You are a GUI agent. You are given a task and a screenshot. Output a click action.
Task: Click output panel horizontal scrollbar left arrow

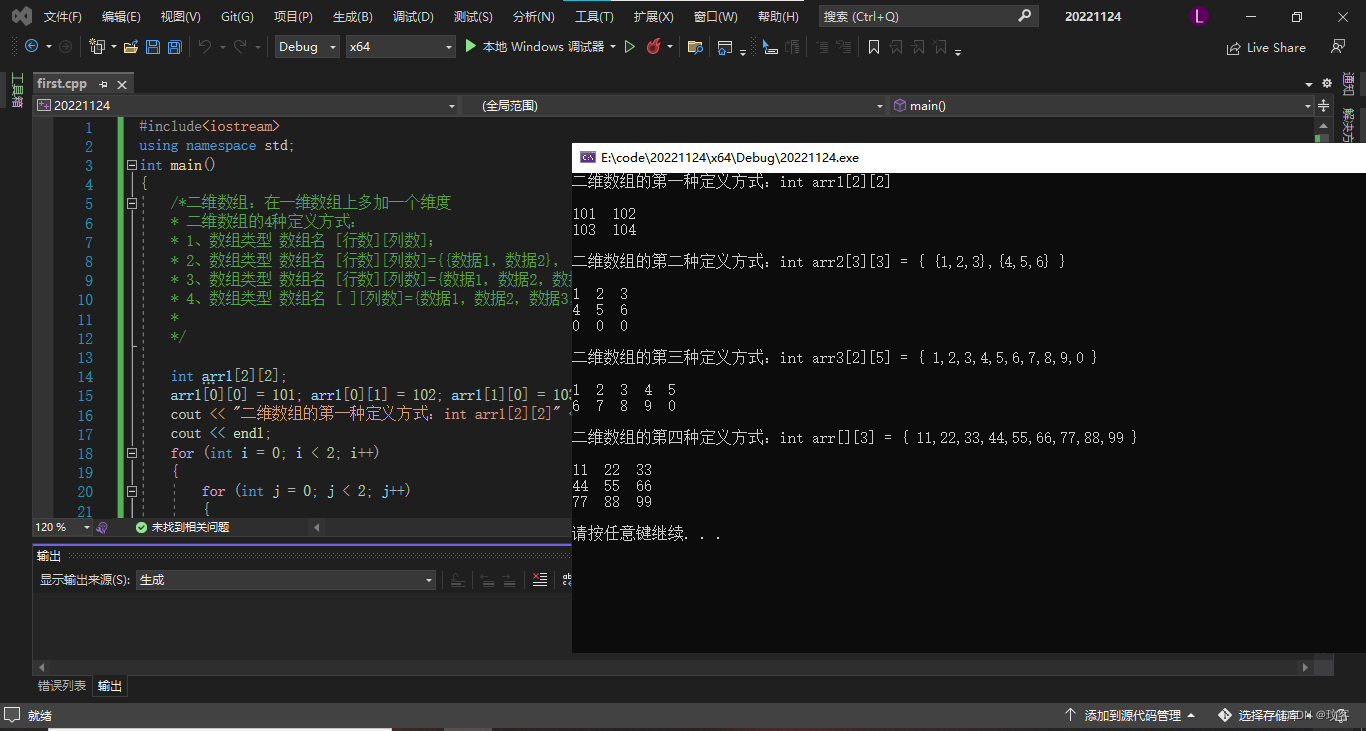[41, 667]
